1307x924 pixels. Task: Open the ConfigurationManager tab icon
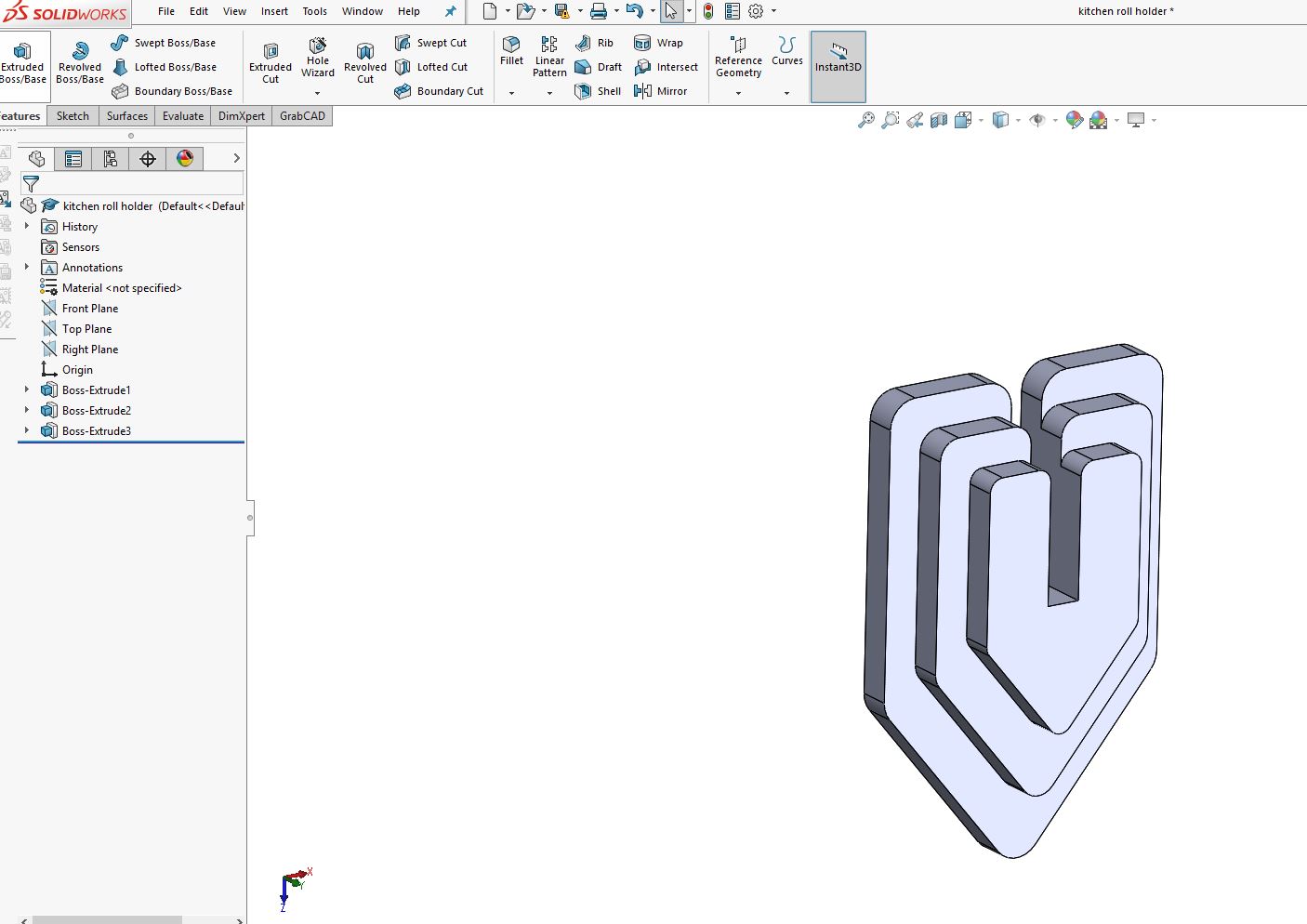tap(111, 159)
